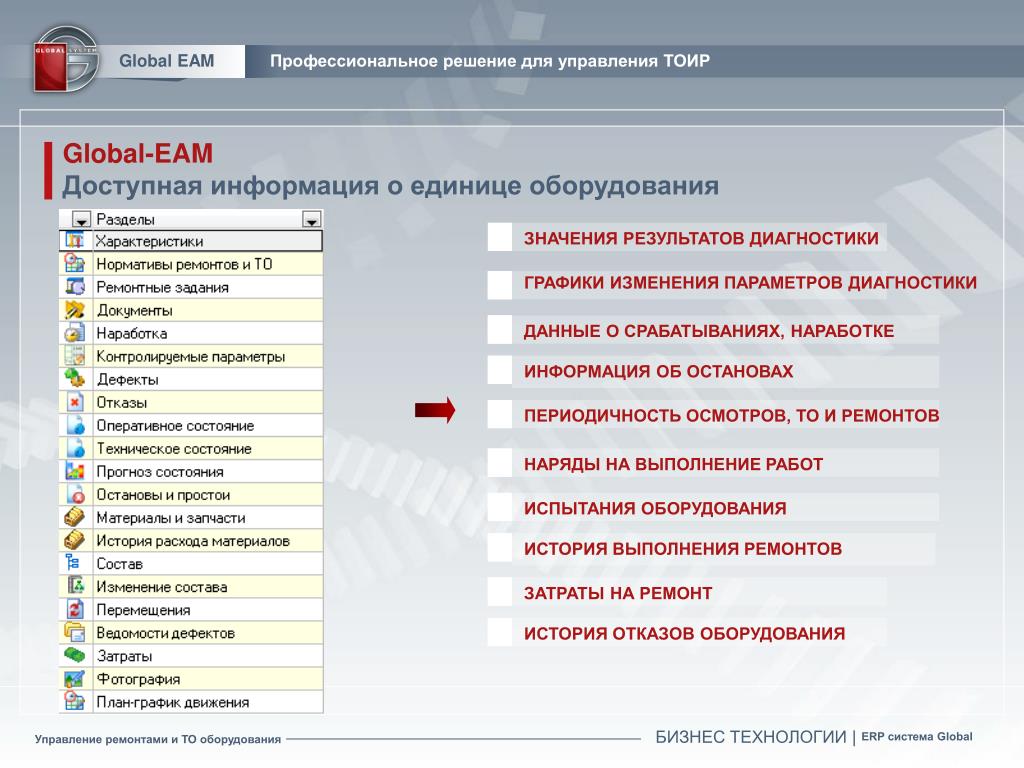The image size is (1024, 768).
Task: Click the Дефекты row icon
Action: [75, 379]
